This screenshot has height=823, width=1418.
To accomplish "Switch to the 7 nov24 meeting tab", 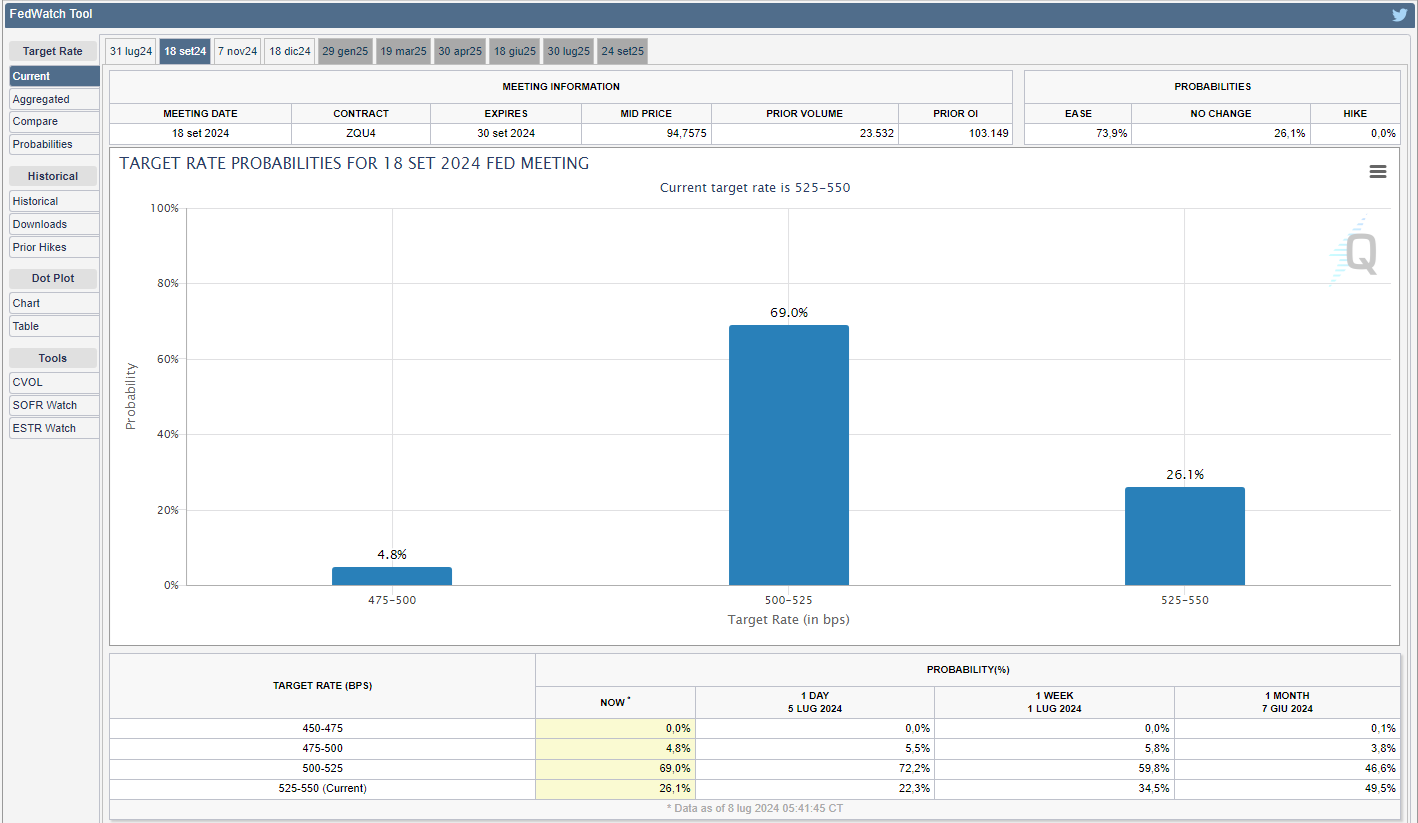I will tap(237, 51).
